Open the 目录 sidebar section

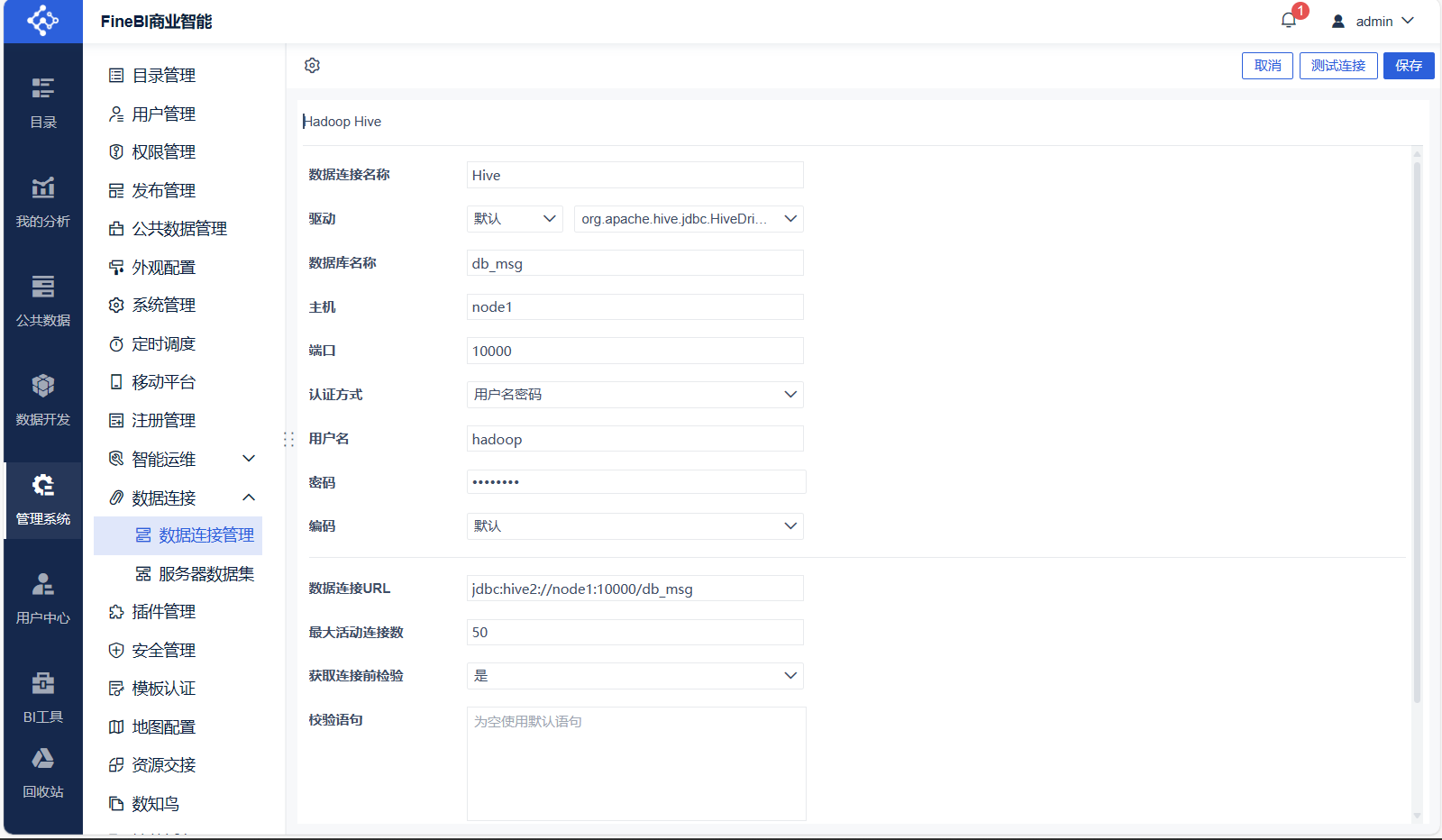pos(43,103)
